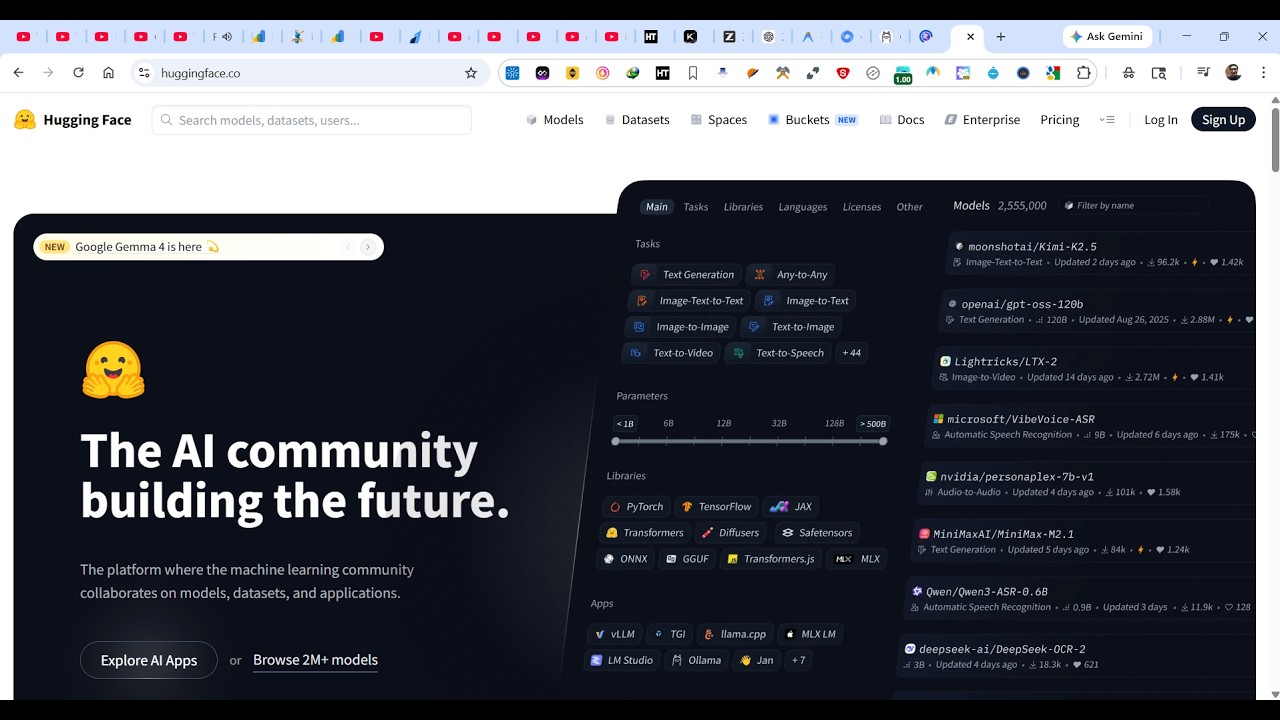Select the GGUF library chip
Screen dimensions: 1280x720
point(687,559)
